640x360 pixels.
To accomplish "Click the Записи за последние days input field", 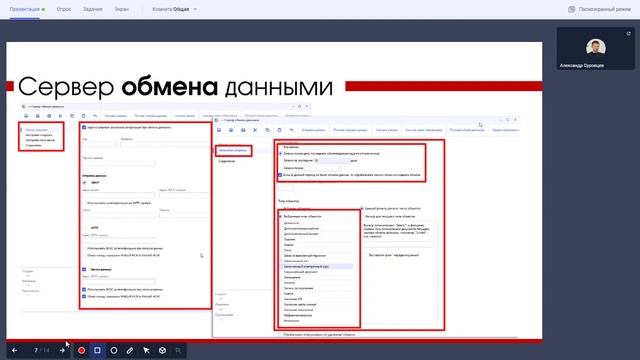I will point(331,160).
